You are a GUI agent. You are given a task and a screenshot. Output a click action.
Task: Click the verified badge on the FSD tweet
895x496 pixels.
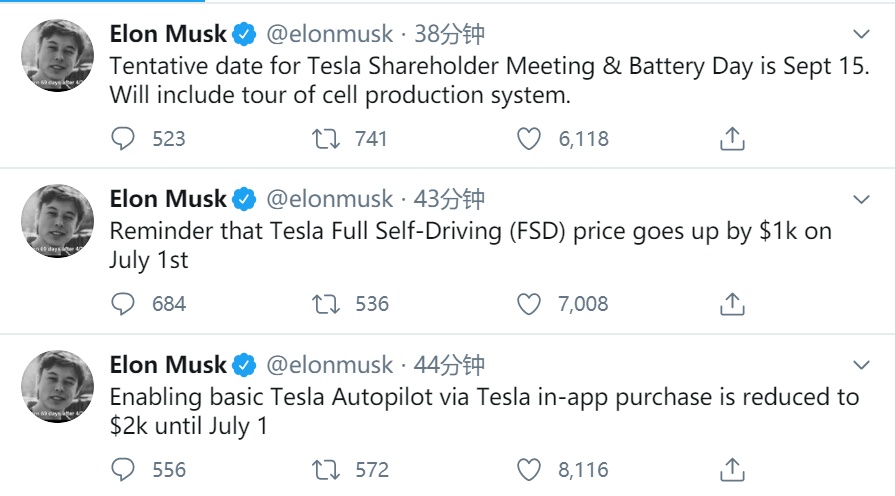[x=244, y=199]
